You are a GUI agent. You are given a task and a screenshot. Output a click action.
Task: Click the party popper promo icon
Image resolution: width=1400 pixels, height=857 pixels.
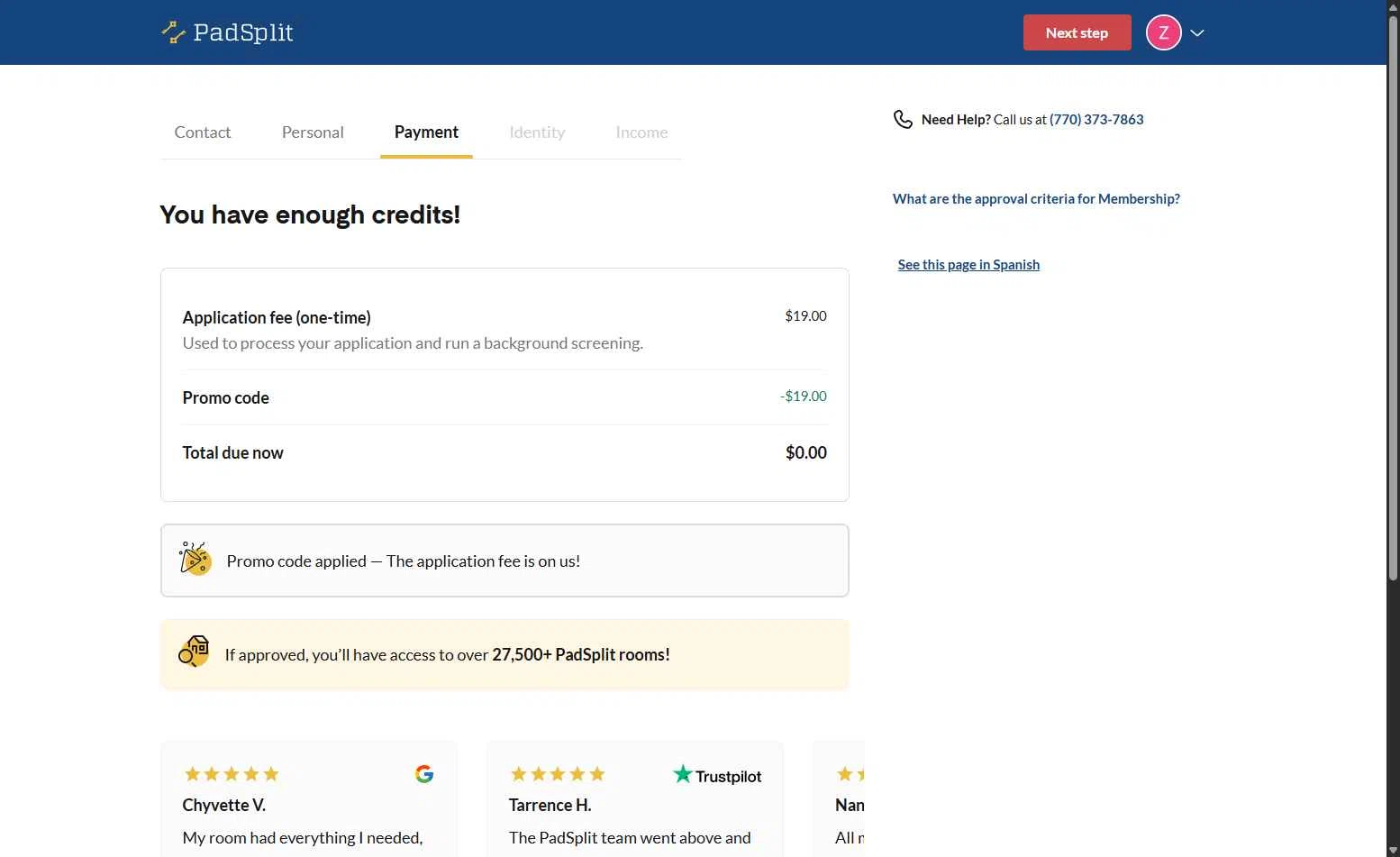[x=195, y=560]
